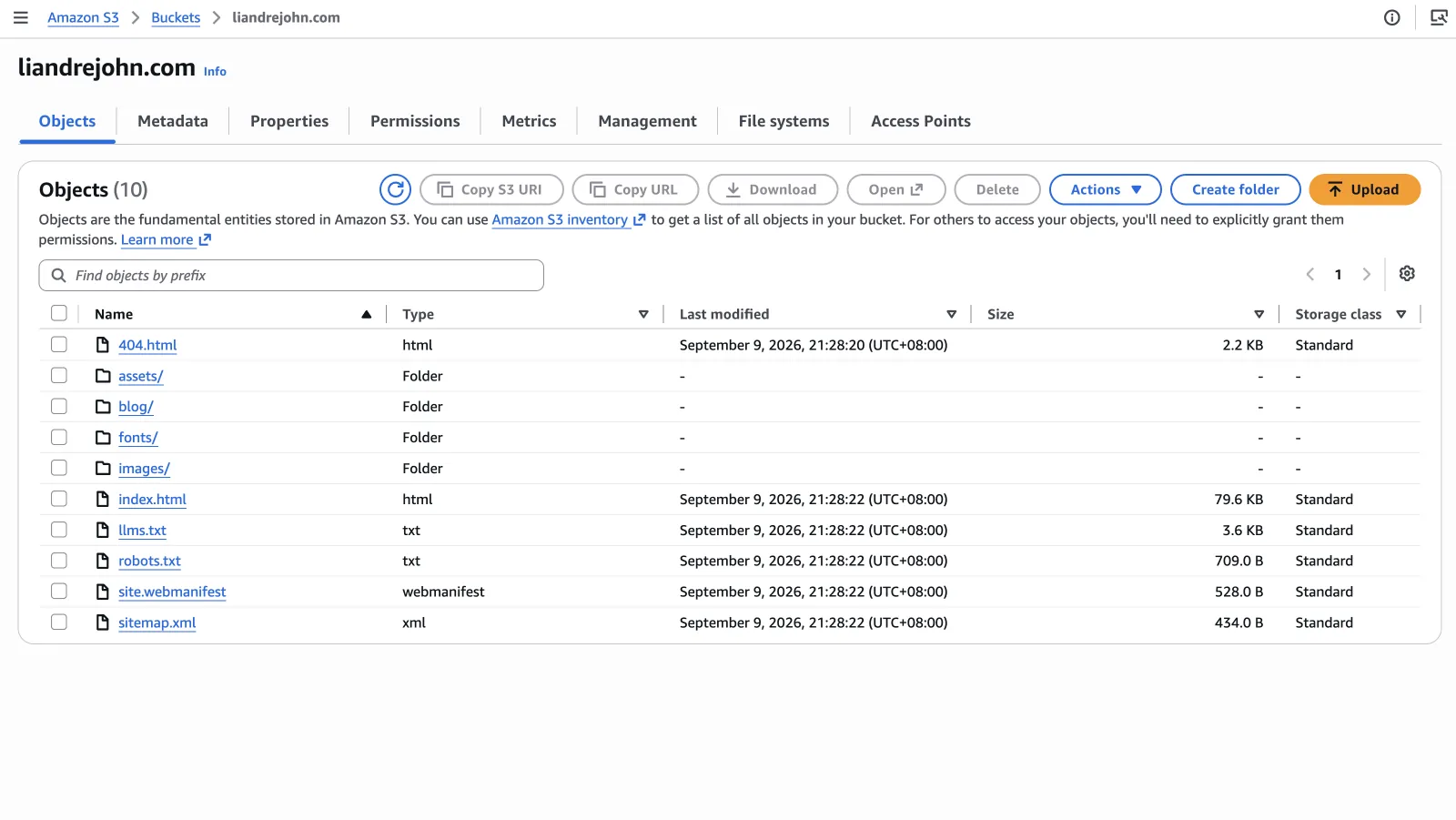Toggle the select-all objects checkbox
Image resolution: width=1456 pixels, height=820 pixels.
[59, 313]
